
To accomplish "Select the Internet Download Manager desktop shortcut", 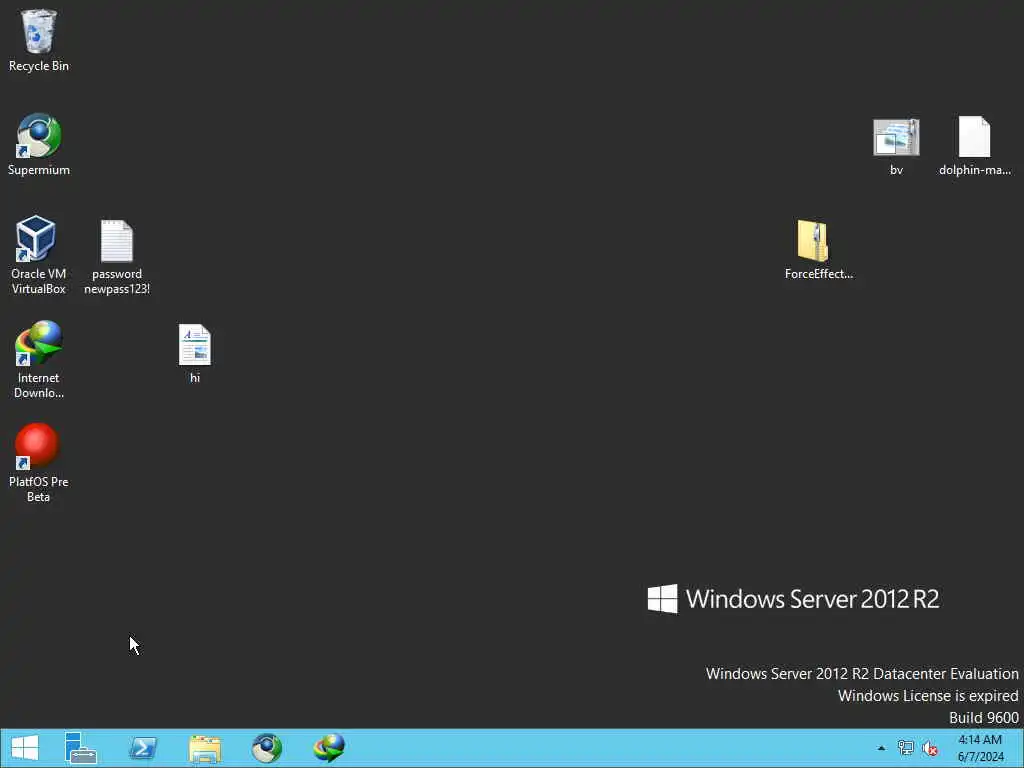I will [x=39, y=359].
